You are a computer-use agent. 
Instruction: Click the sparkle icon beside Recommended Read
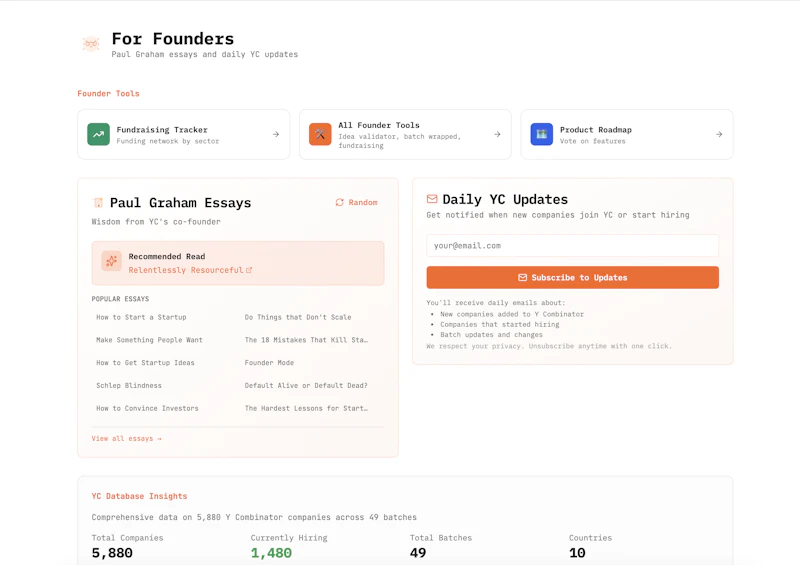[x=111, y=261]
